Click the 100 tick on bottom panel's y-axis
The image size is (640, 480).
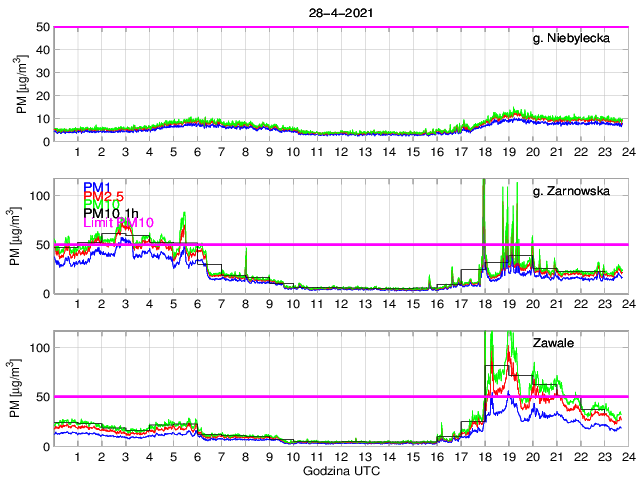click(x=38, y=347)
